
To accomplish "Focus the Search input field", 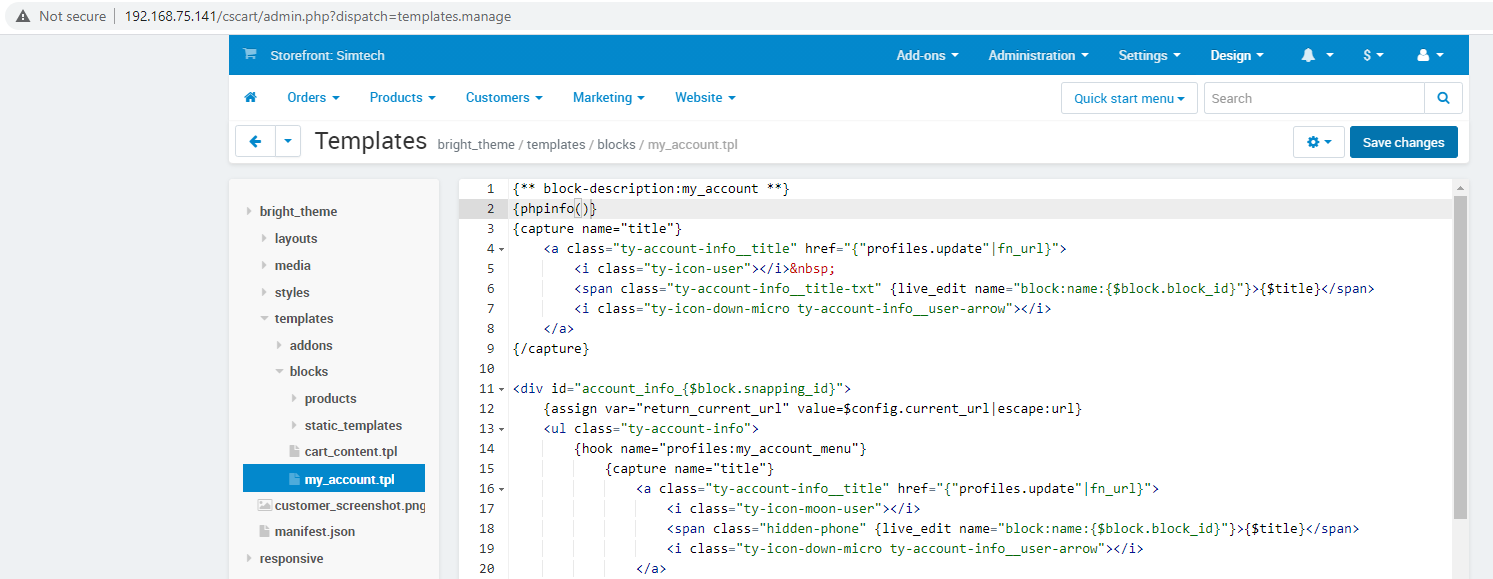I will 1314,98.
